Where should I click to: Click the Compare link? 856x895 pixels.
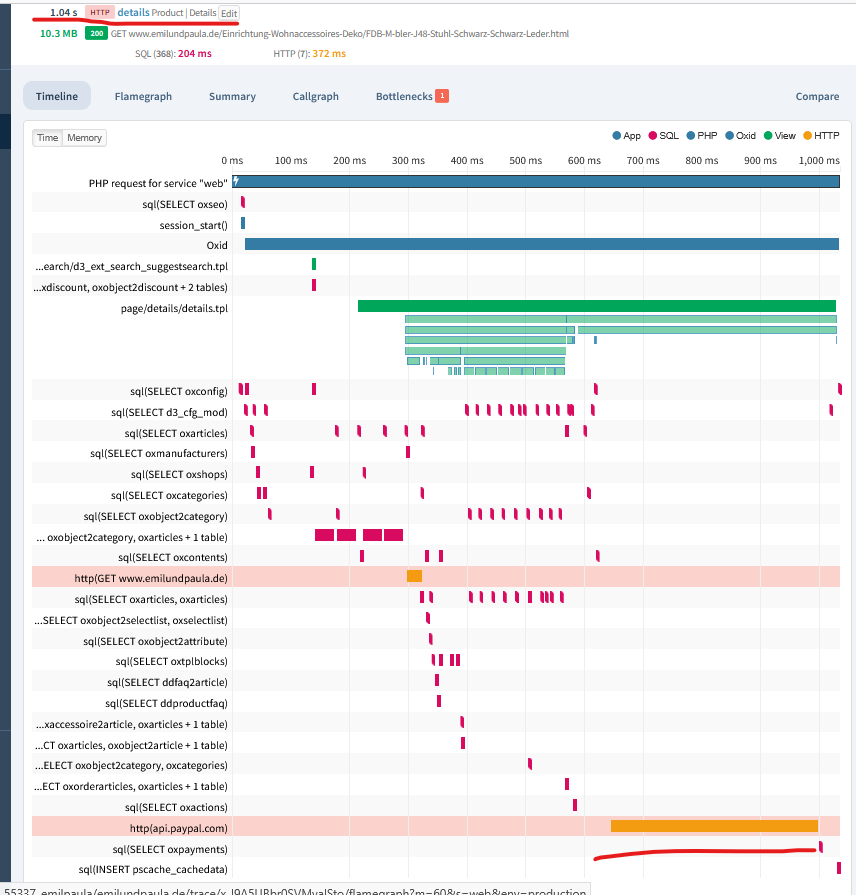coord(817,96)
